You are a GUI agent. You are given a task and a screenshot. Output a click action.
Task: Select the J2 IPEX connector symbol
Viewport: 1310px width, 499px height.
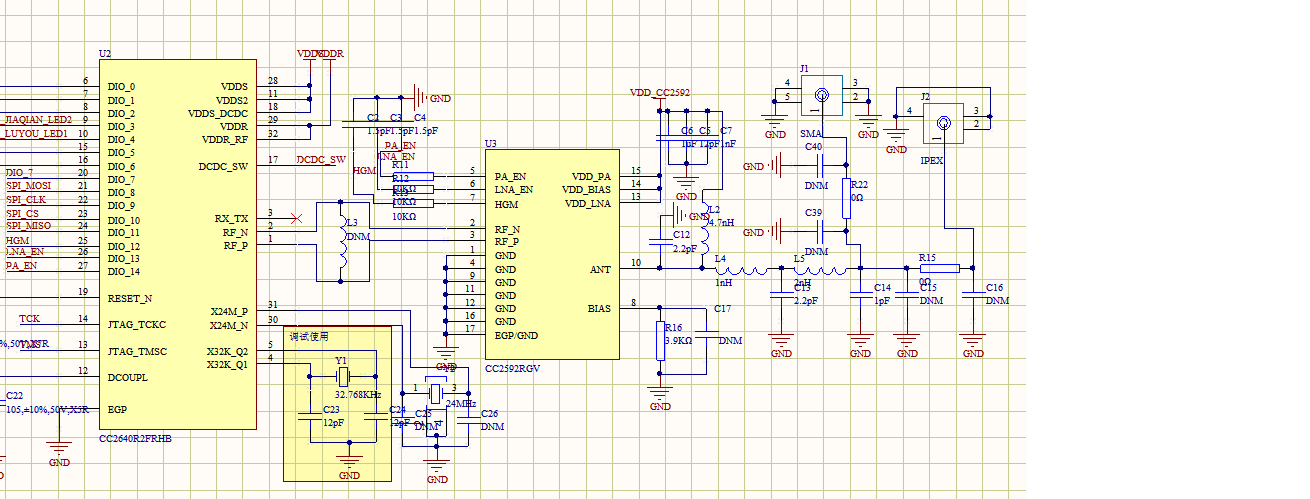point(943,123)
